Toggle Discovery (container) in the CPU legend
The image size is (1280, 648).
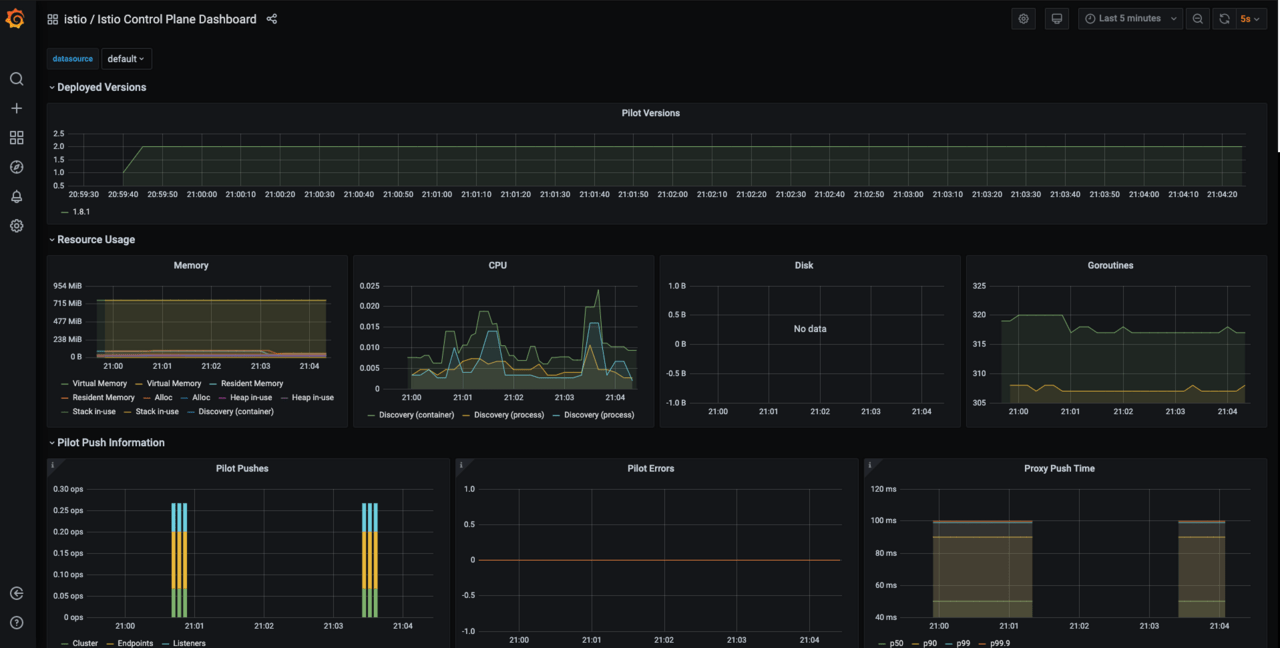point(417,415)
